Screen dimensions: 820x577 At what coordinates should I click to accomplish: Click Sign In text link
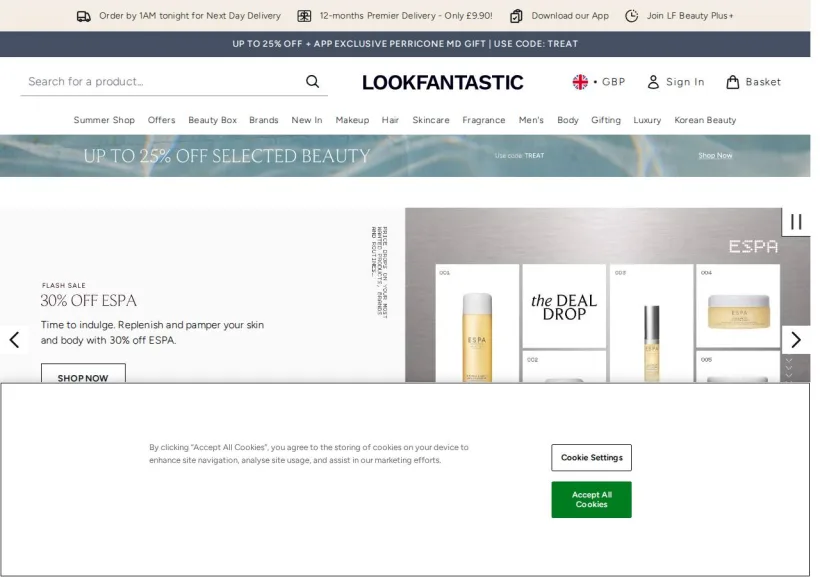(685, 82)
